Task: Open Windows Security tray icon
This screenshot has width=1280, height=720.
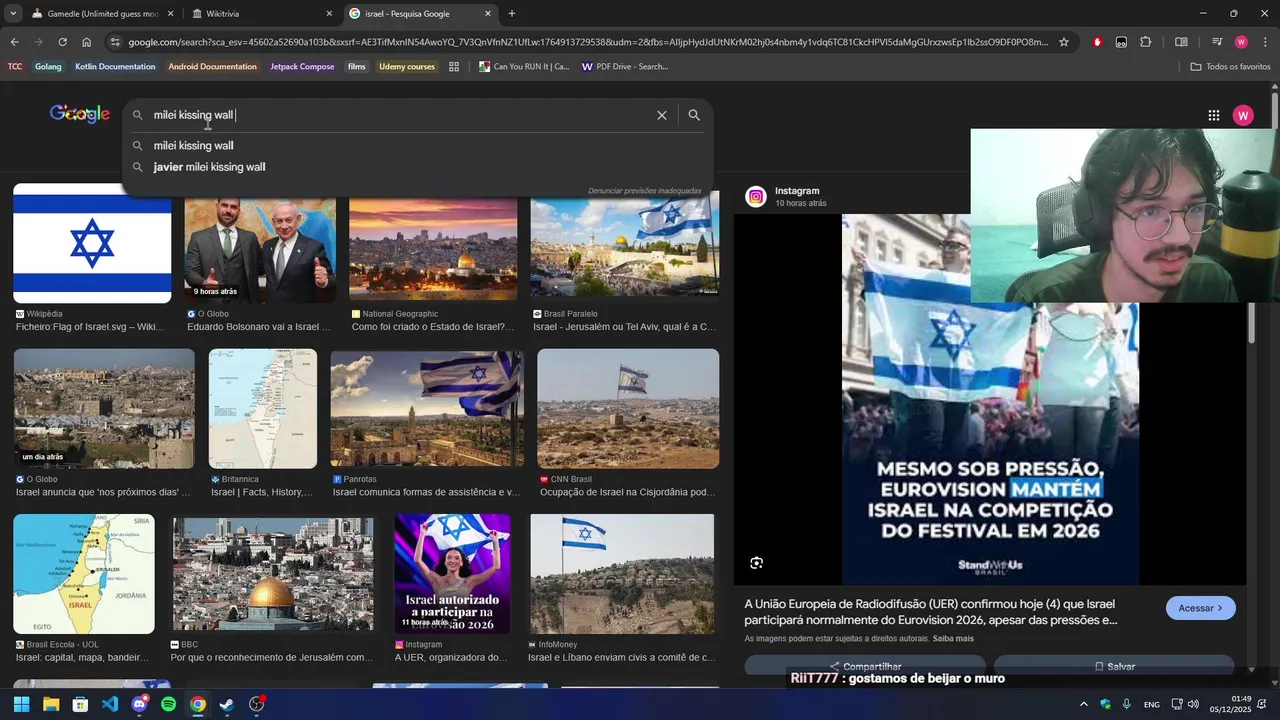Action: point(1105,704)
